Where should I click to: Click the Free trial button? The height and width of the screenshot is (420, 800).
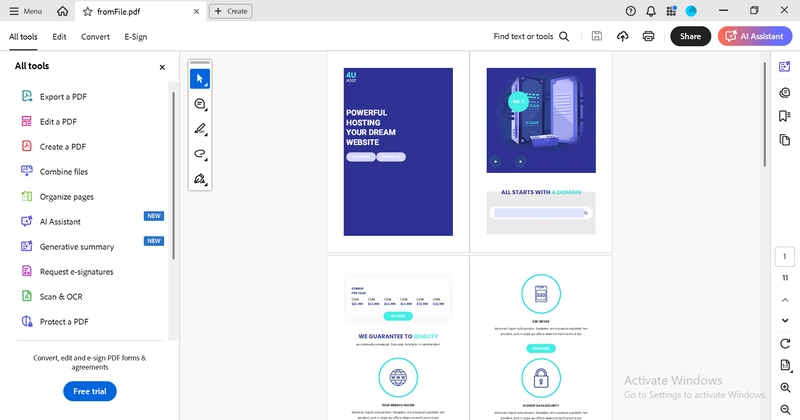click(x=90, y=391)
